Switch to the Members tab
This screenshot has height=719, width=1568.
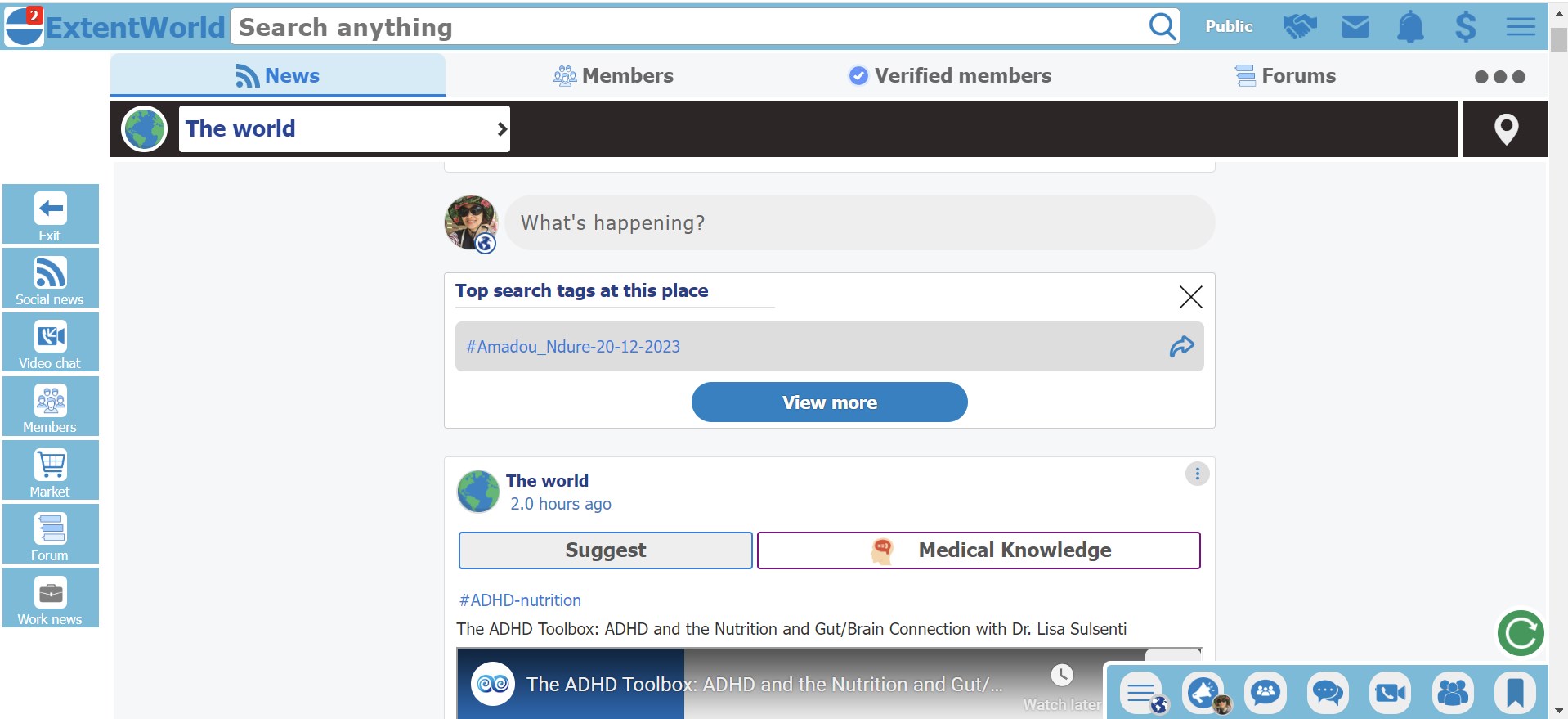(x=613, y=76)
